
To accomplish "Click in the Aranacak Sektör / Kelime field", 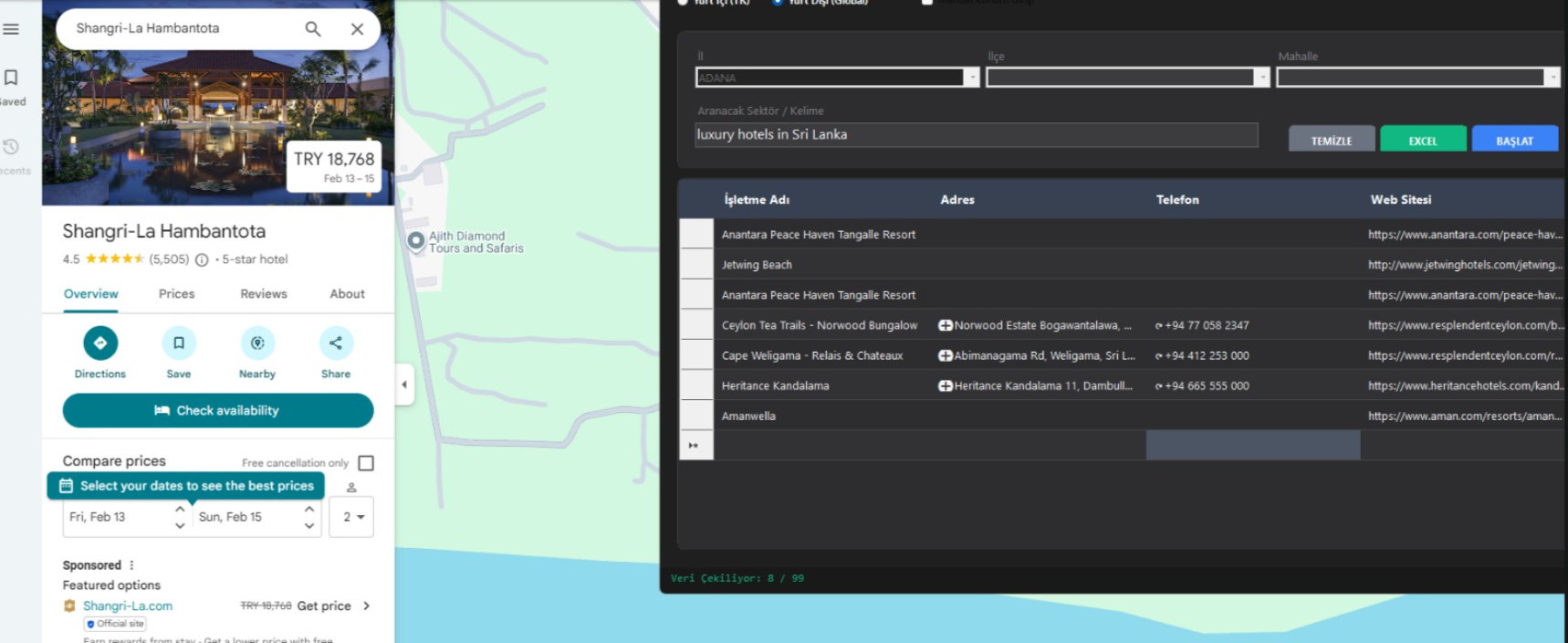I will 977,134.
